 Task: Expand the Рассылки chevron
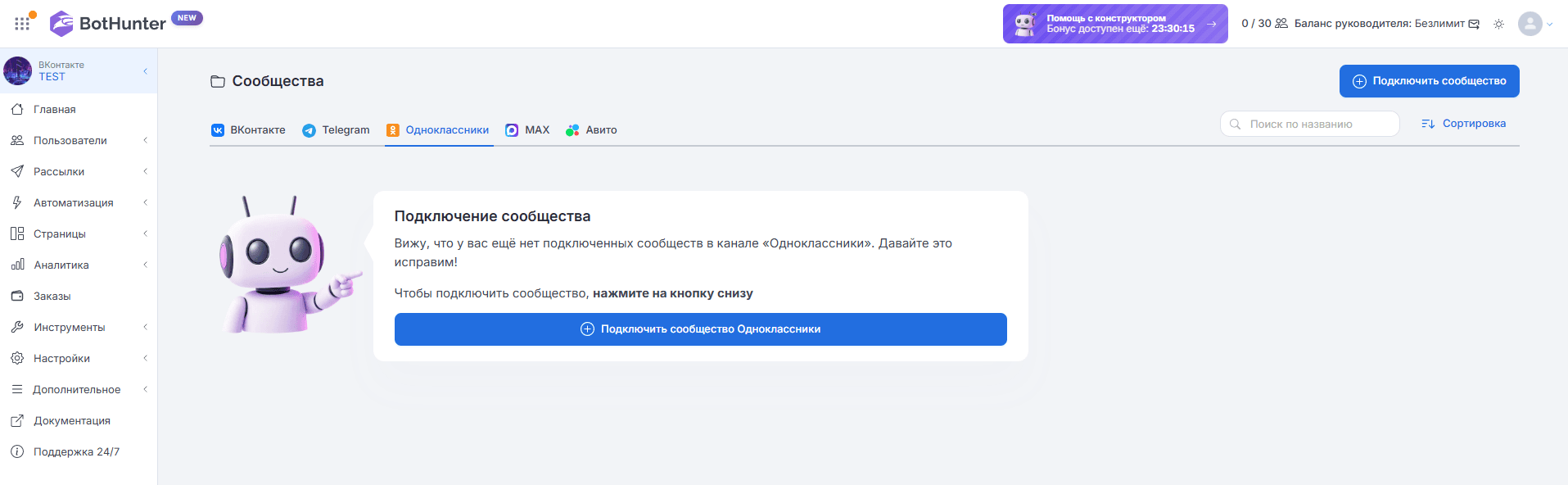pos(146,171)
